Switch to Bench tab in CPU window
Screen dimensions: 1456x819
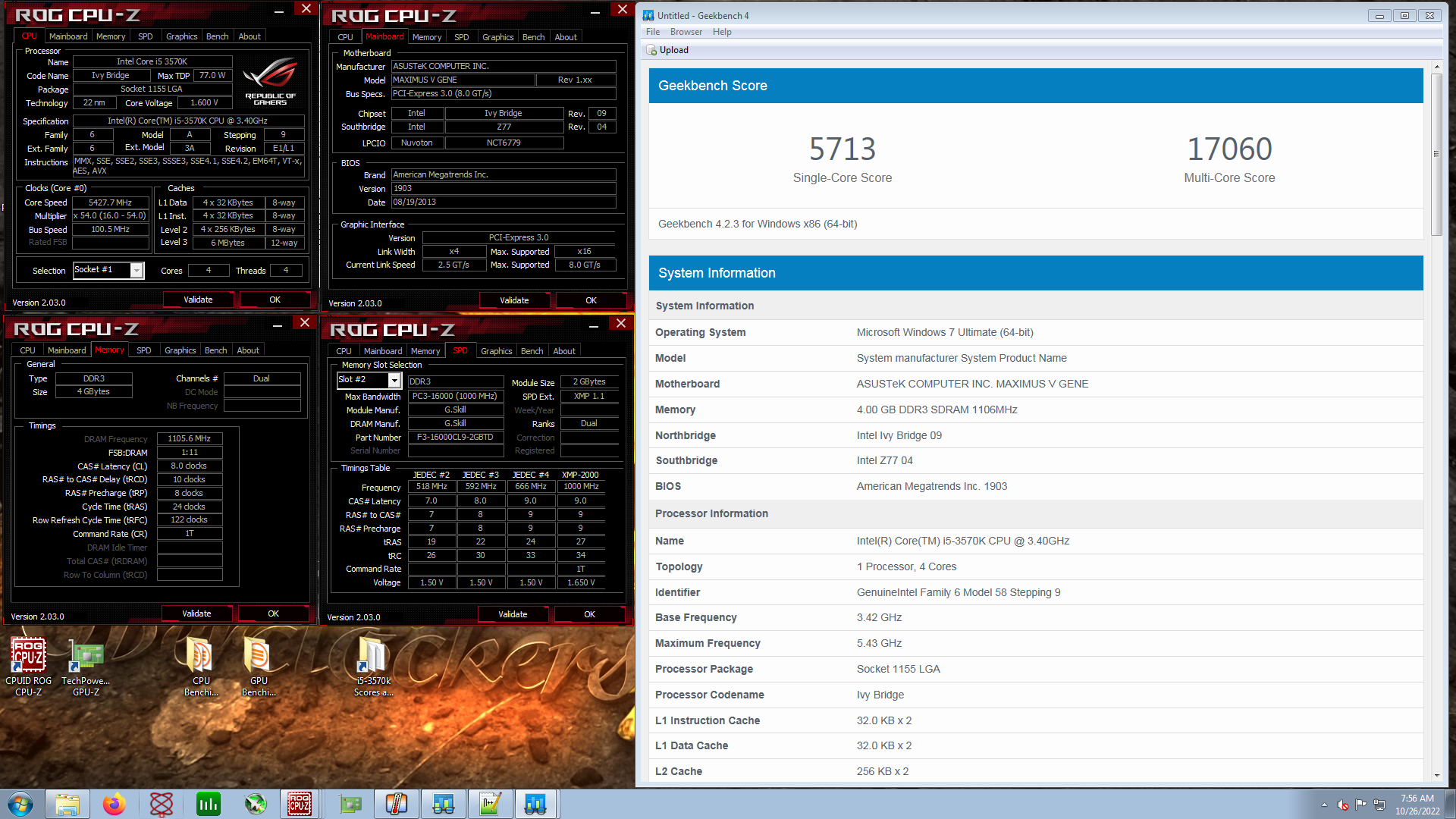pos(217,36)
